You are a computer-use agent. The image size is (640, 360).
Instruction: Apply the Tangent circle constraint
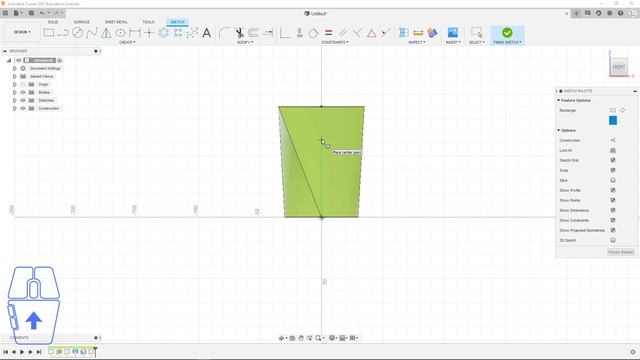tap(313, 33)
